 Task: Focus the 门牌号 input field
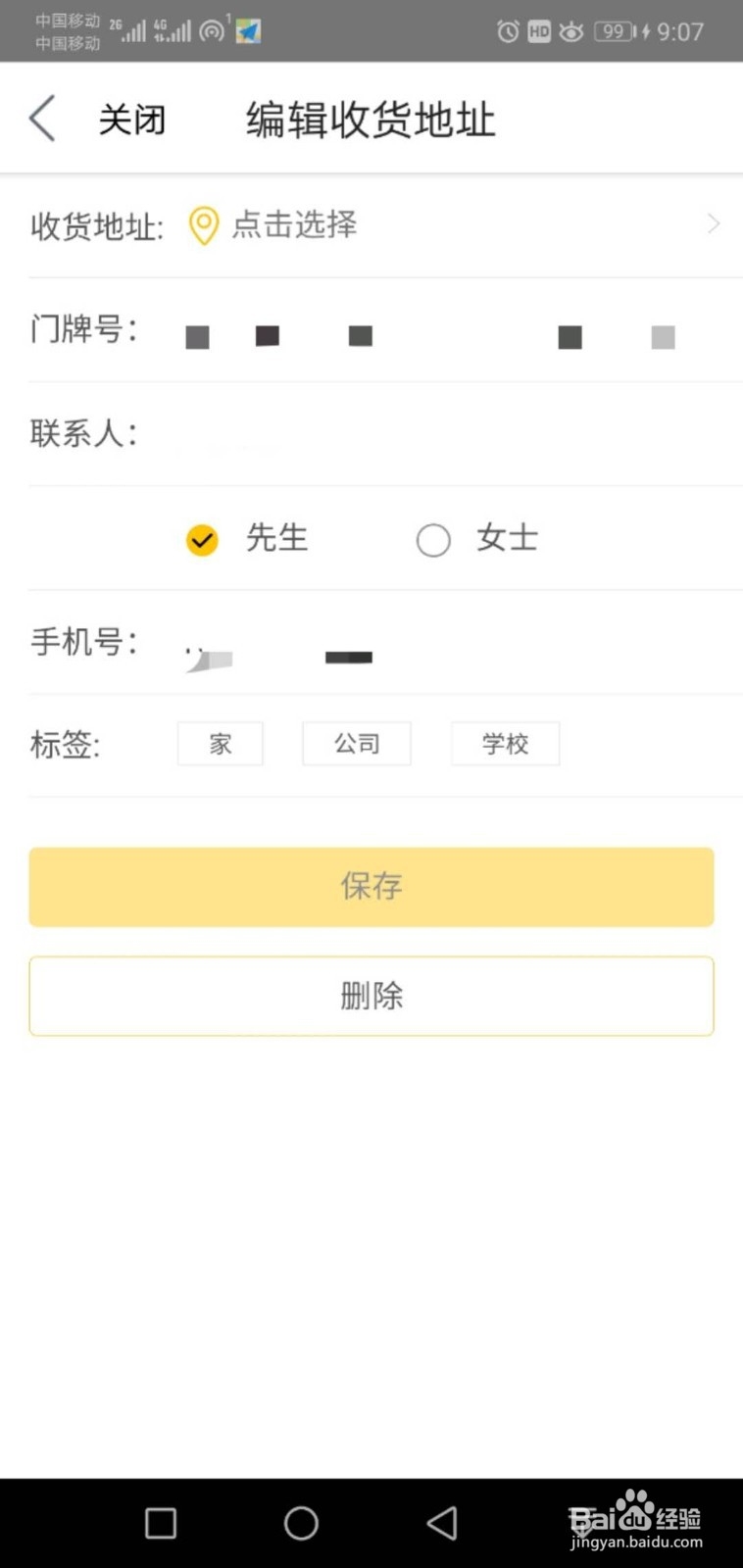click(441, 331)
